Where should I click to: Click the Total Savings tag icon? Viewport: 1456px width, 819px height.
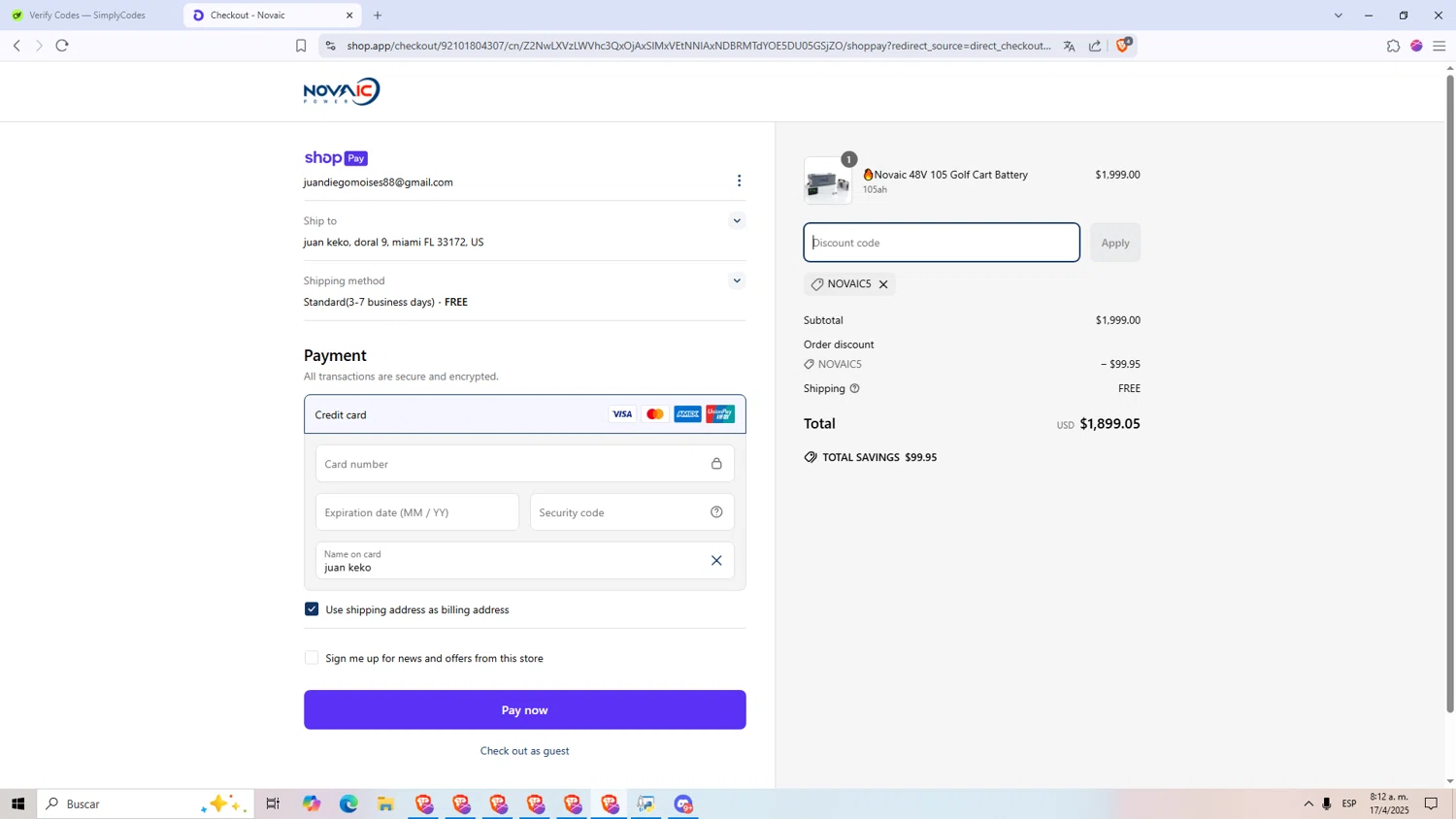tap(811, 457)
